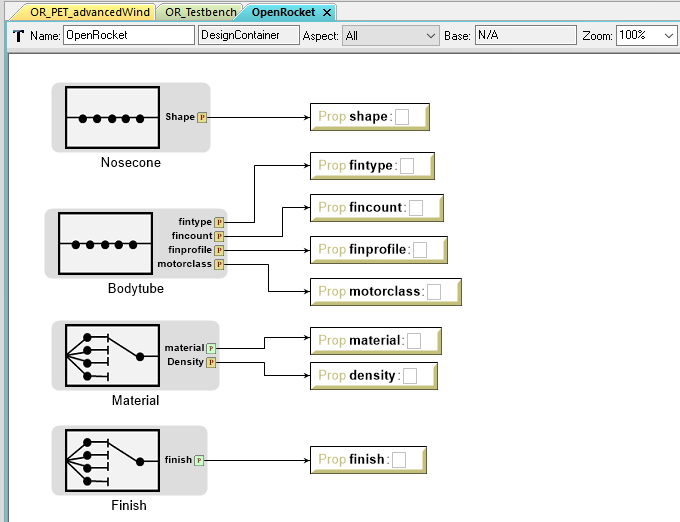The width and height of the screenshot is (680, 522).
Task: Click the DesignContainer type field
Action: [249, 35]
